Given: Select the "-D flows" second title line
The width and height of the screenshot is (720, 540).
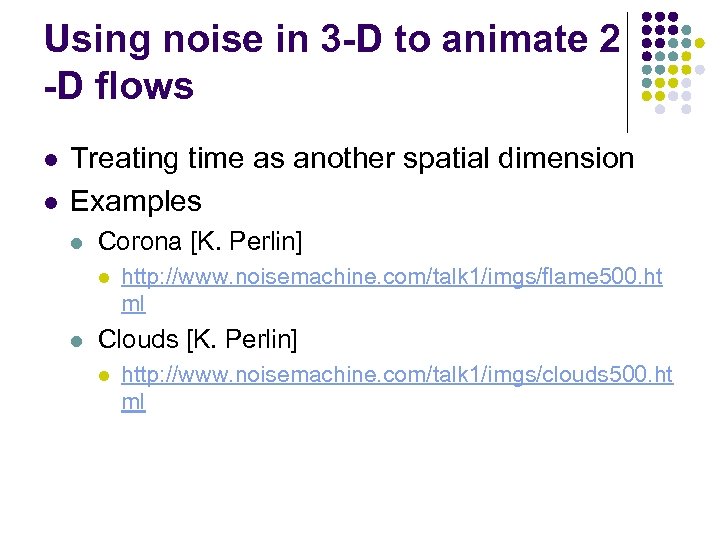Looking at the screenshot, I should [x=119, y=88].
